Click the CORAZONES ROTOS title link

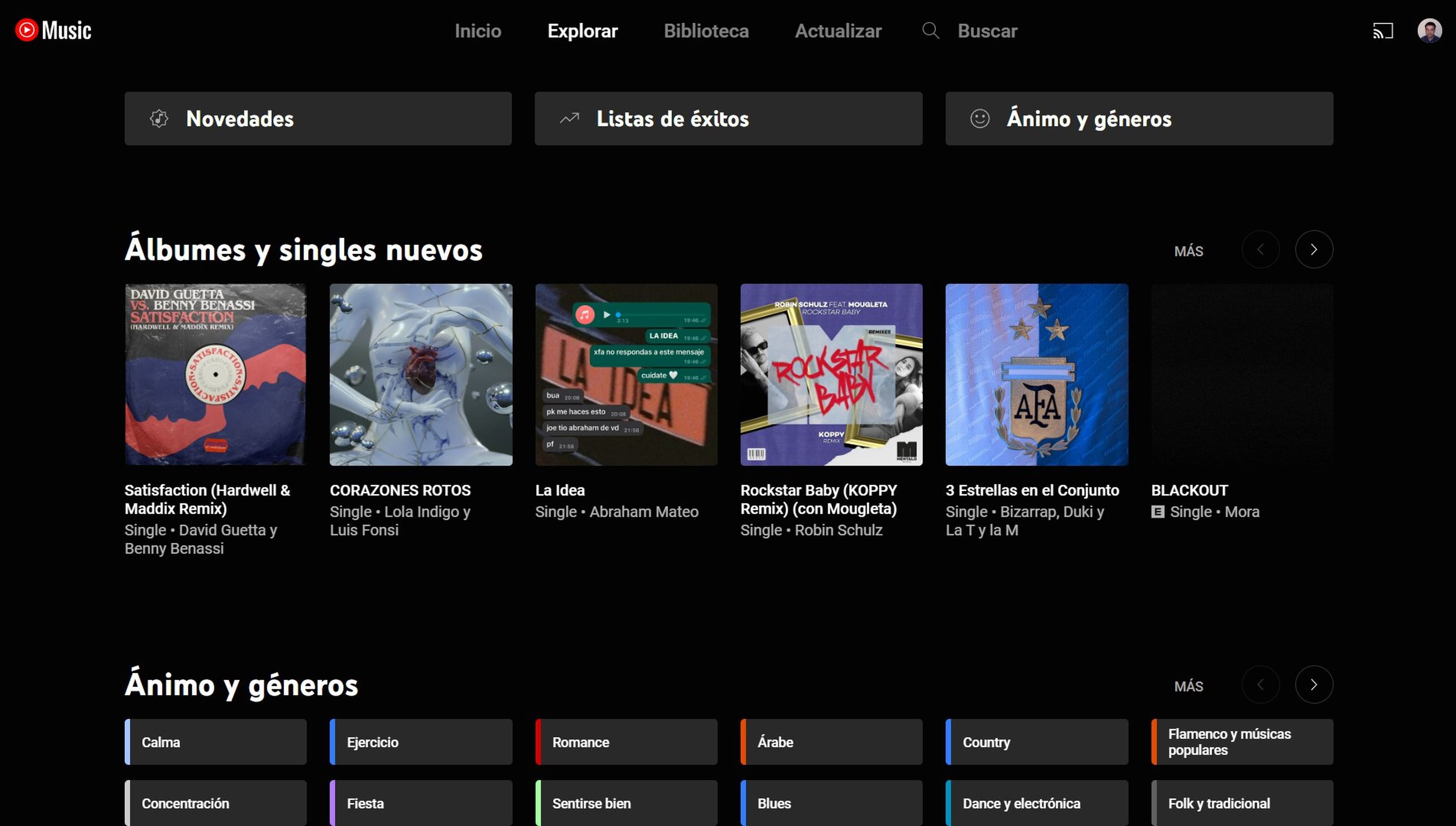pyautogui.click(x=400, y=490)
